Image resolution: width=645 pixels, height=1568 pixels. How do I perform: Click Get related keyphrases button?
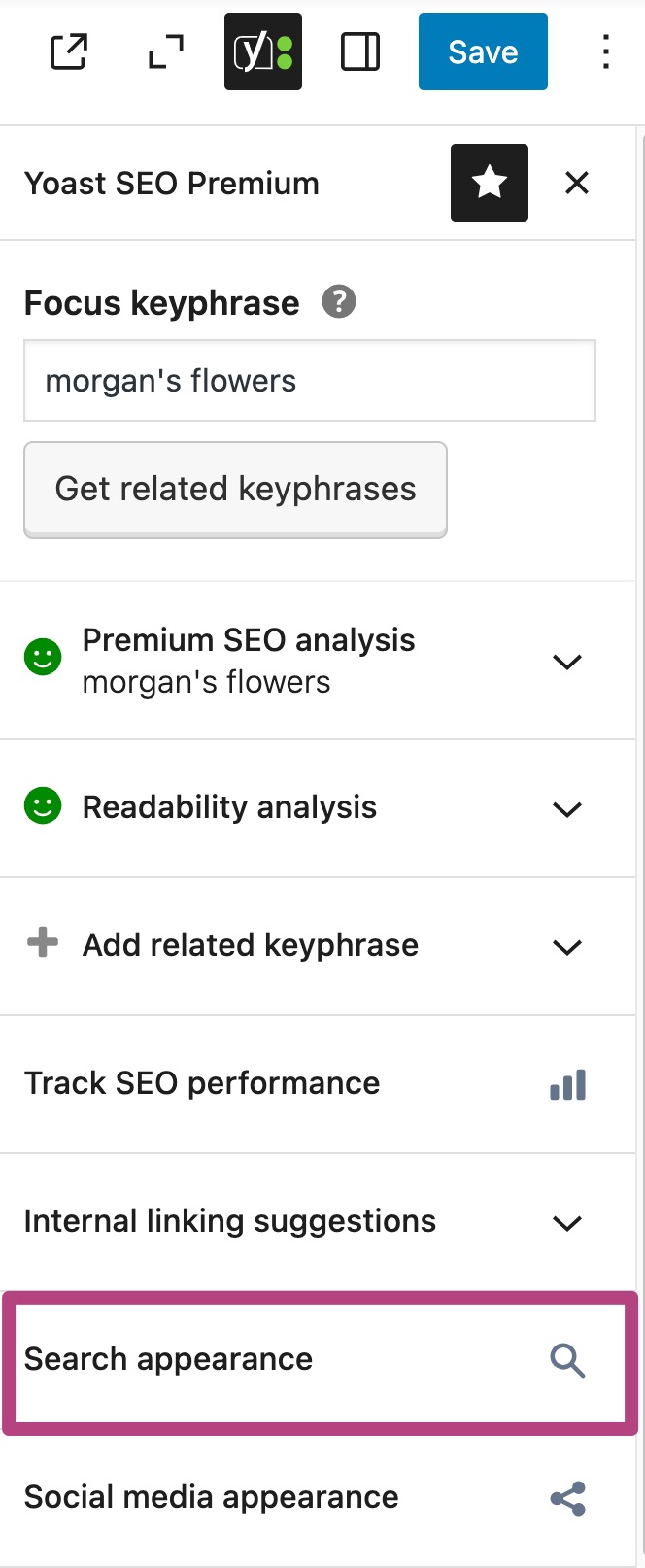click(235, 490)
